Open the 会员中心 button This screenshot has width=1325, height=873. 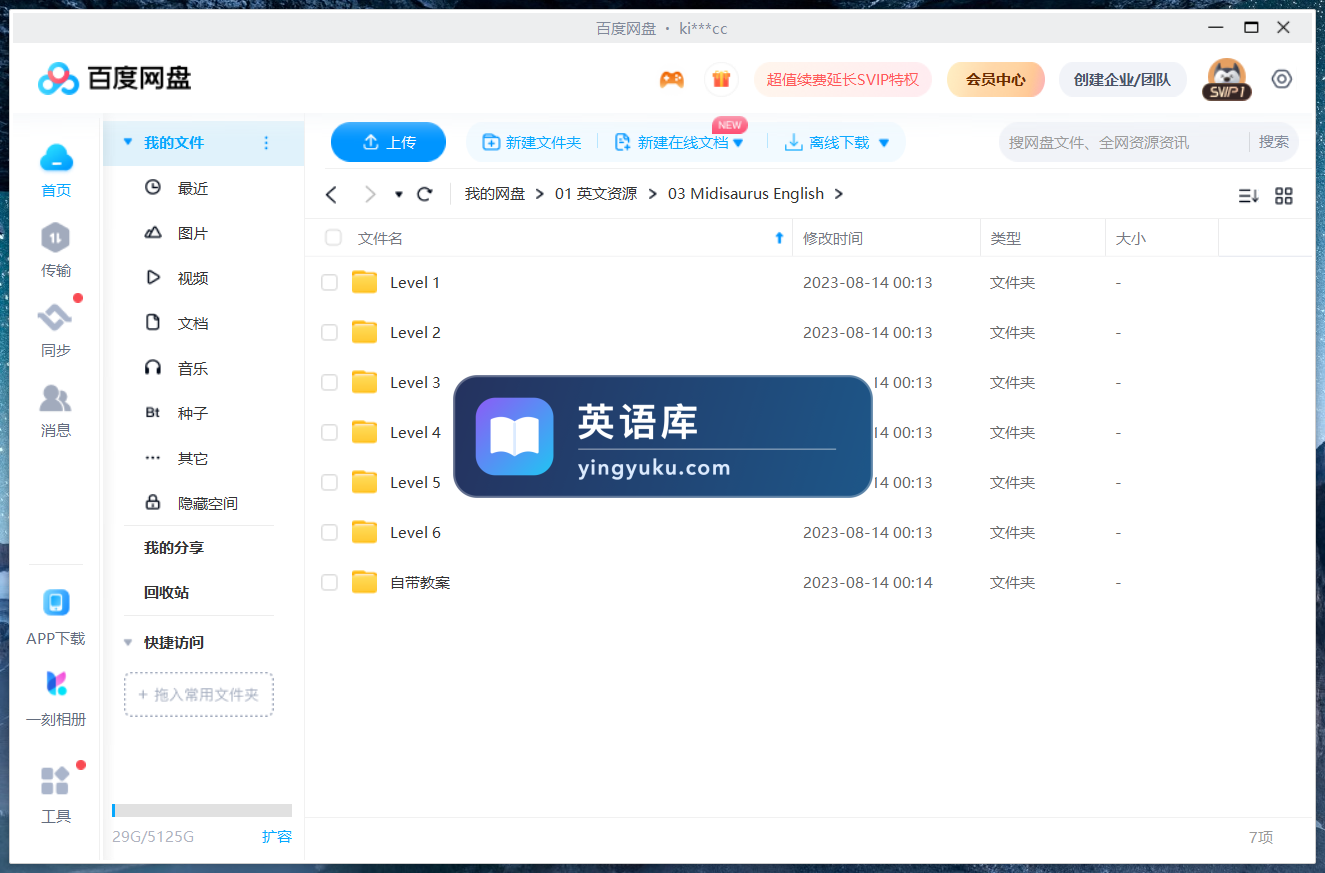pyautogui.click(x=995, y=79)
